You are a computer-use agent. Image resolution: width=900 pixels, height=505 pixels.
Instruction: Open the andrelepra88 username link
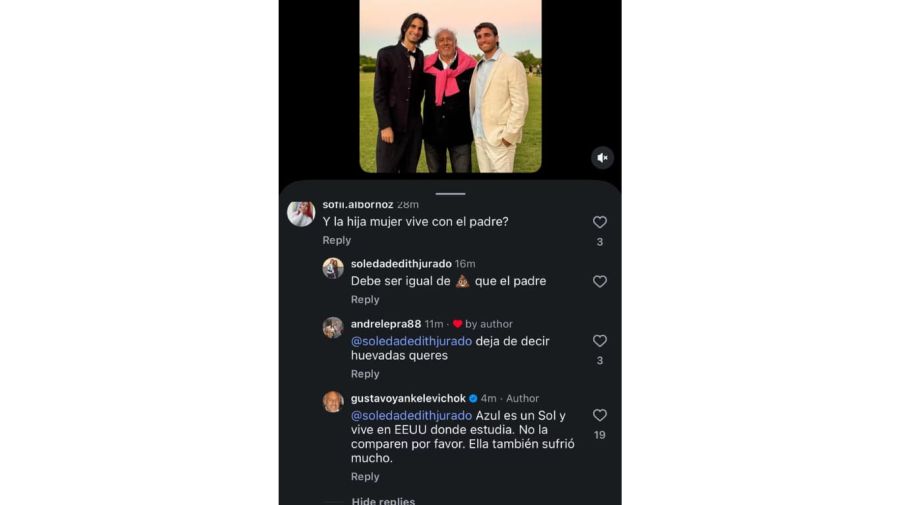[386, 324]
